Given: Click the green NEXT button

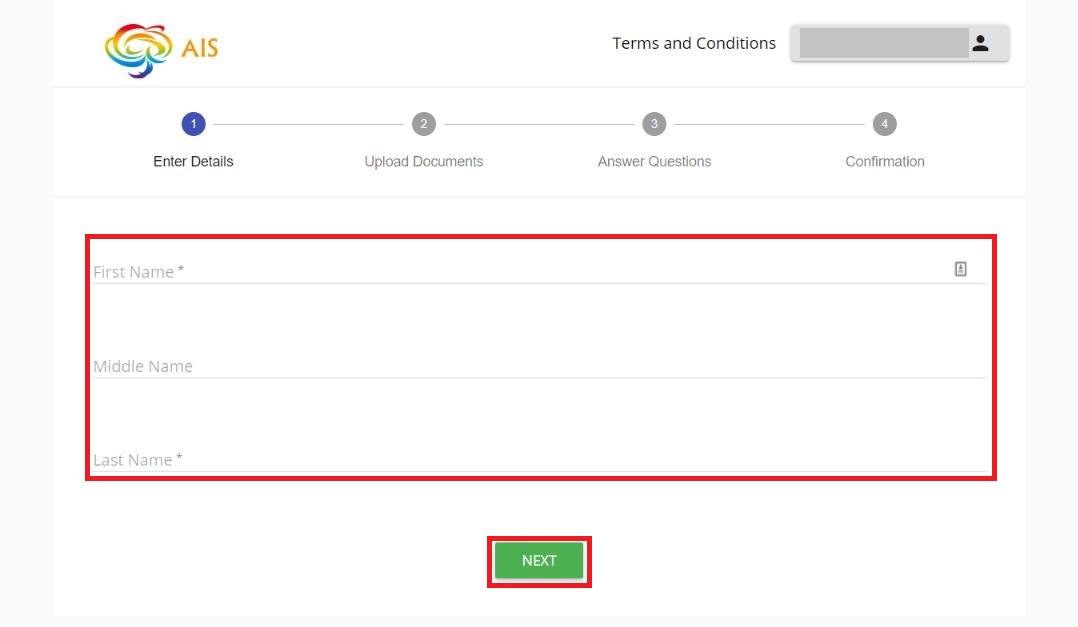Looking at the screenshot, I should point(539,560).
